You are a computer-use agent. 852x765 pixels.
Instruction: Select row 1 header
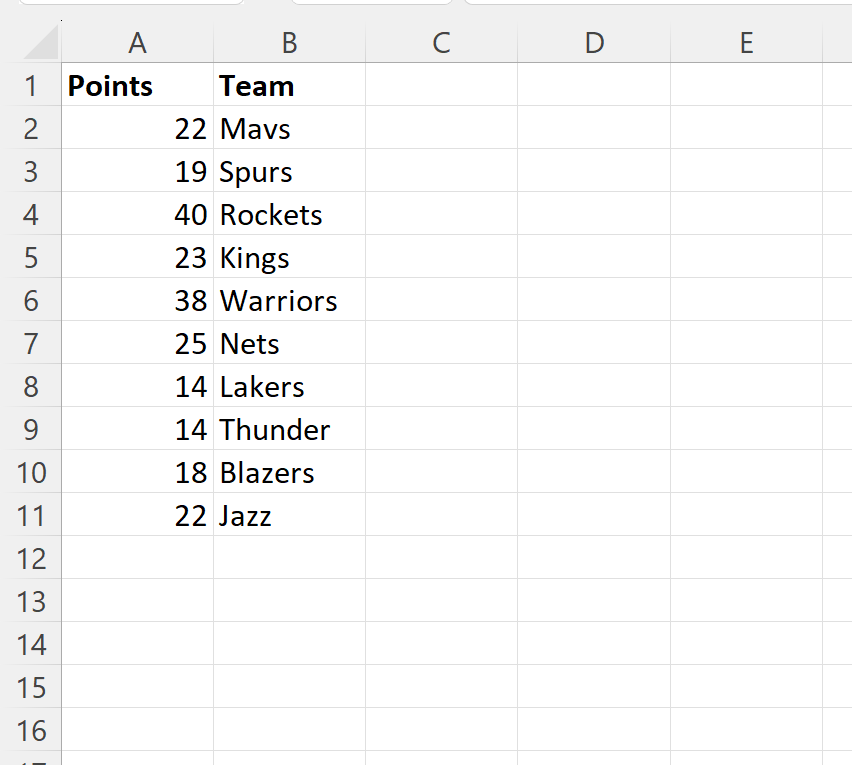(31, 86)
